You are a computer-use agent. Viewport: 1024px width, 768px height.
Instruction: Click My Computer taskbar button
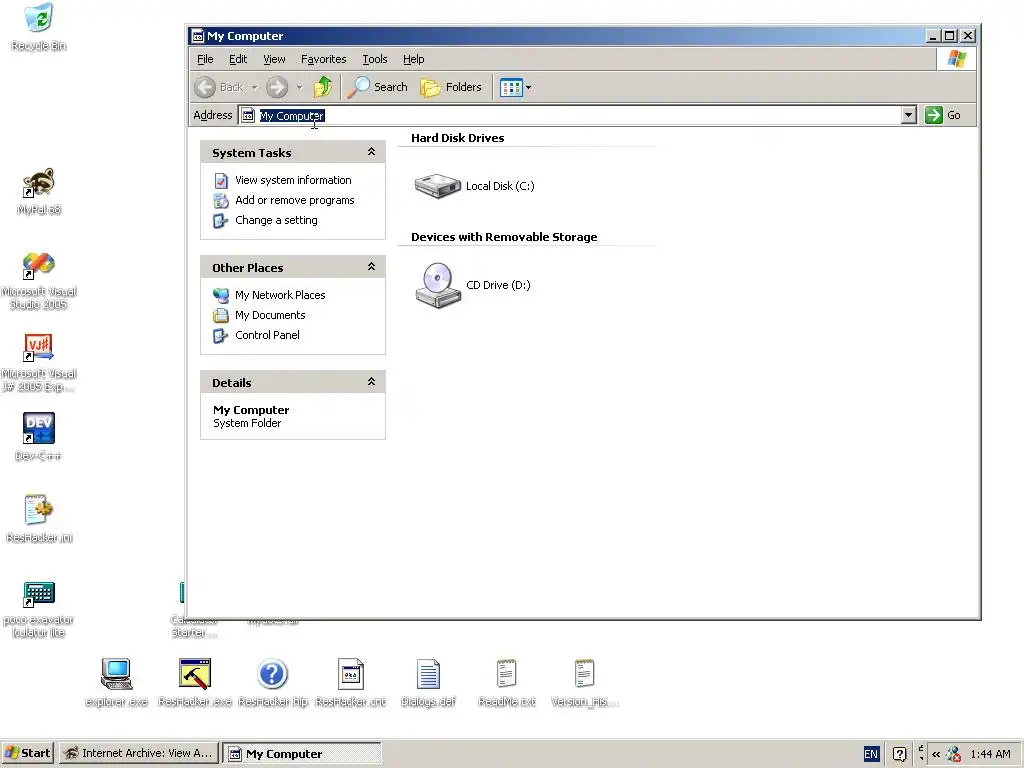tap(302, 753)
